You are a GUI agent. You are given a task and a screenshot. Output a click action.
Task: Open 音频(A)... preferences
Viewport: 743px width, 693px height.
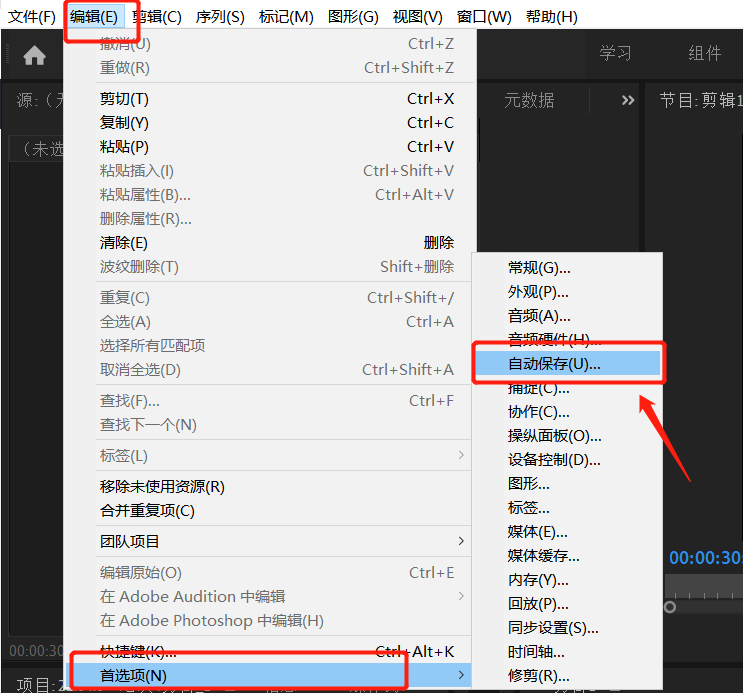pyautogui.click(x=567, y=316)
